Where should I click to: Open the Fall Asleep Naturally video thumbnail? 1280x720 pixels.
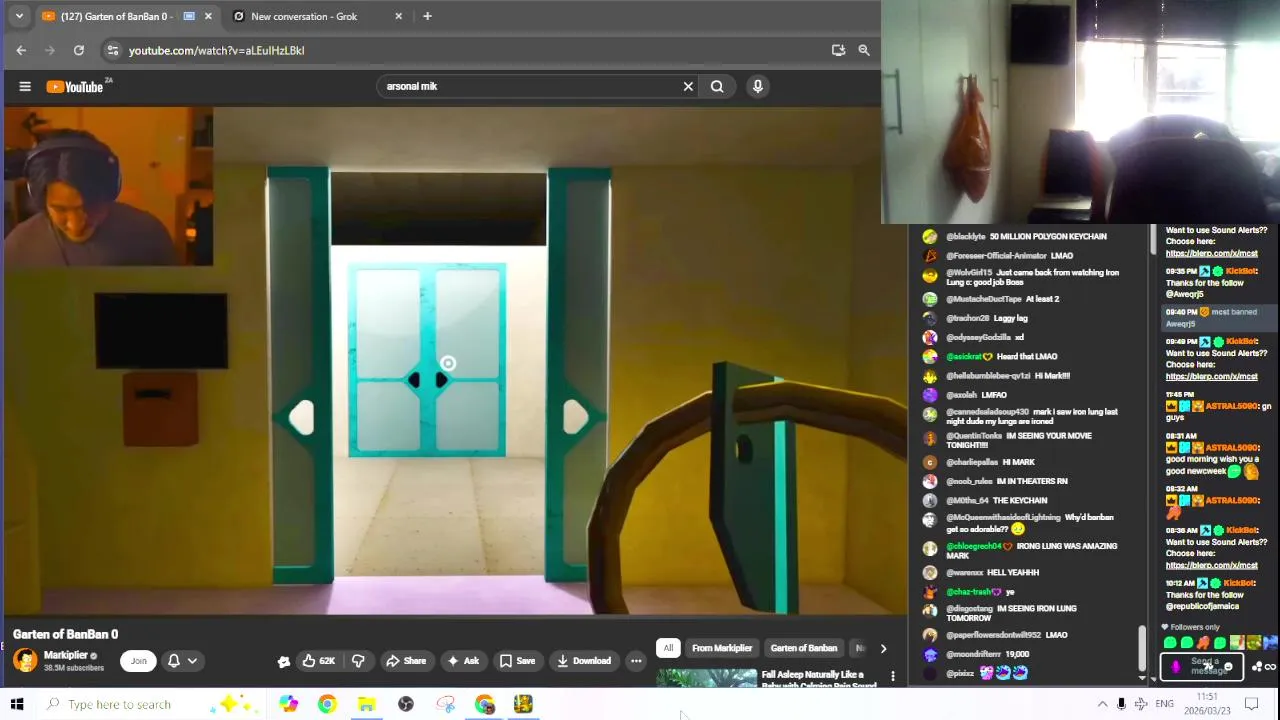coord(707,678)
